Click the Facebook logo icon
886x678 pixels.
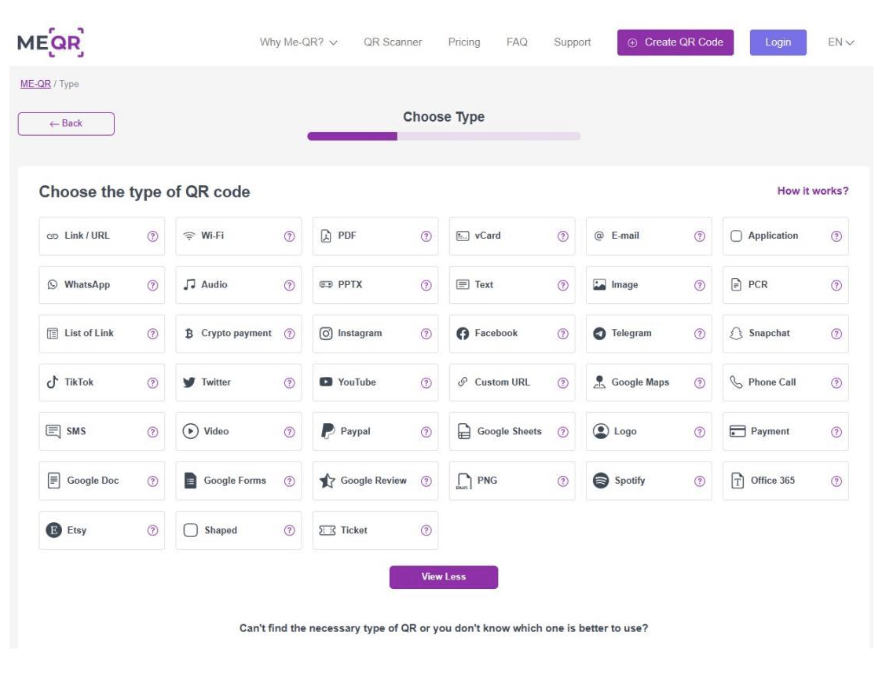pos(463,333)
